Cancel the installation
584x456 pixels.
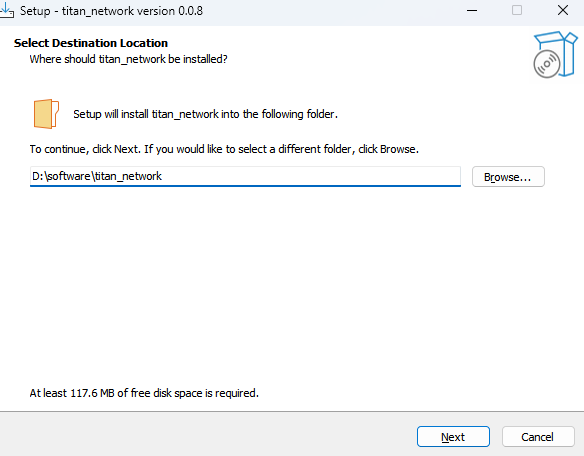[x=538, y=437]
